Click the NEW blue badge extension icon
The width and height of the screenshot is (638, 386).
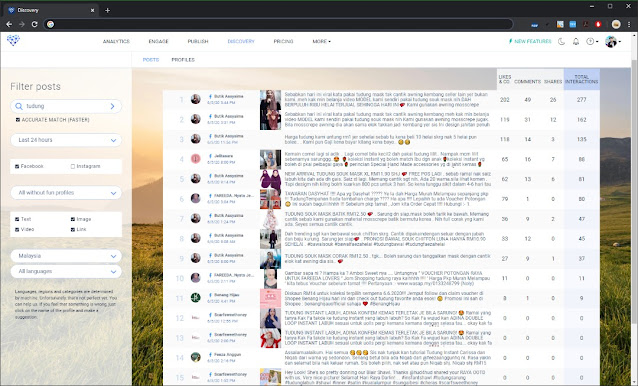pyautogui.click(x=535, y=25)
